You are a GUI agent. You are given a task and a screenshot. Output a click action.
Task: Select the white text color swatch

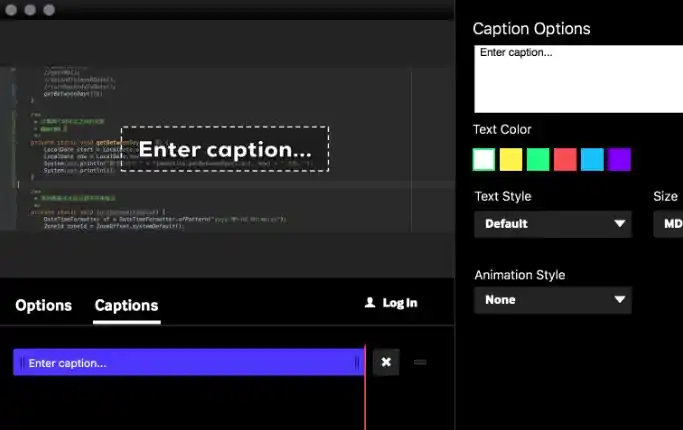click(x=484, y=159)
